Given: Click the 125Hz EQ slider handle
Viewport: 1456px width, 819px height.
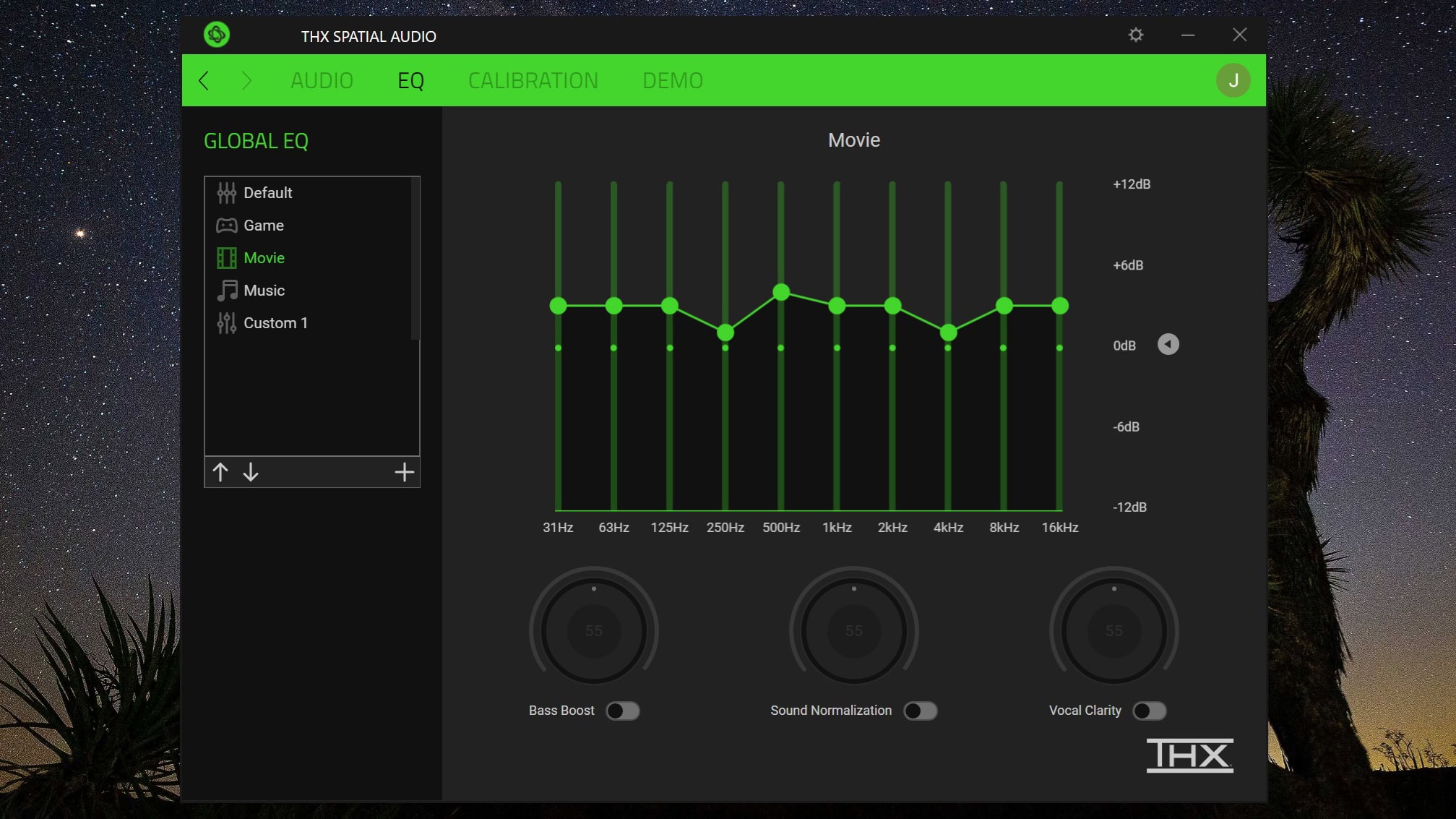Looking at the screenshot, I should coord(670,306).
